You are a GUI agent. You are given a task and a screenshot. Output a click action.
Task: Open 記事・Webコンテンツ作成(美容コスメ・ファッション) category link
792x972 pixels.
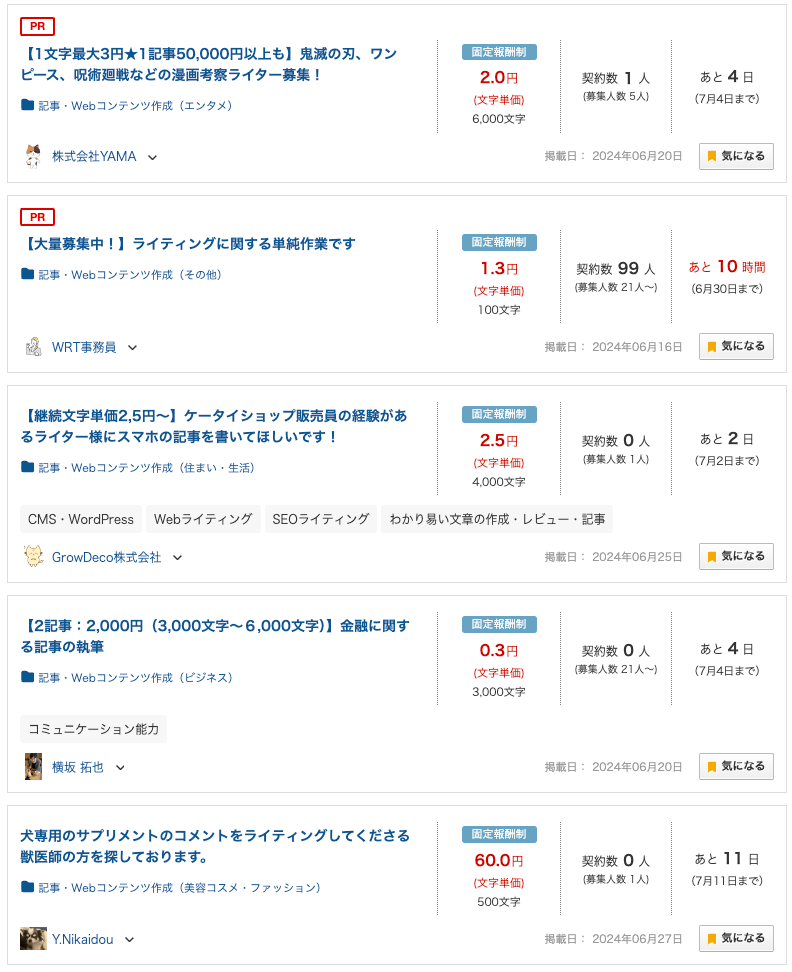click(x=179, y=887)
